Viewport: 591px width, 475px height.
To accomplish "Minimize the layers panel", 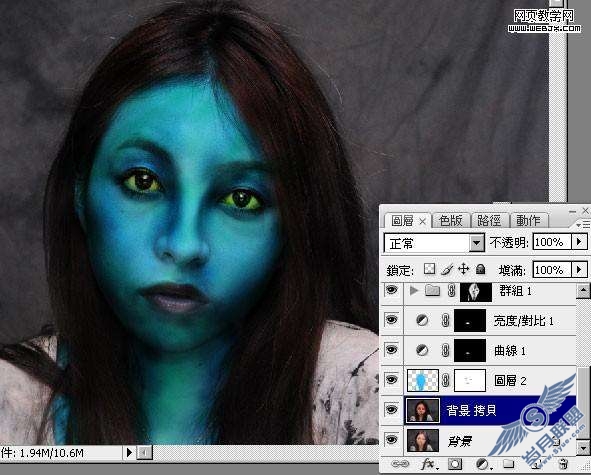I will pyautogui.click(x=572, y=211).
